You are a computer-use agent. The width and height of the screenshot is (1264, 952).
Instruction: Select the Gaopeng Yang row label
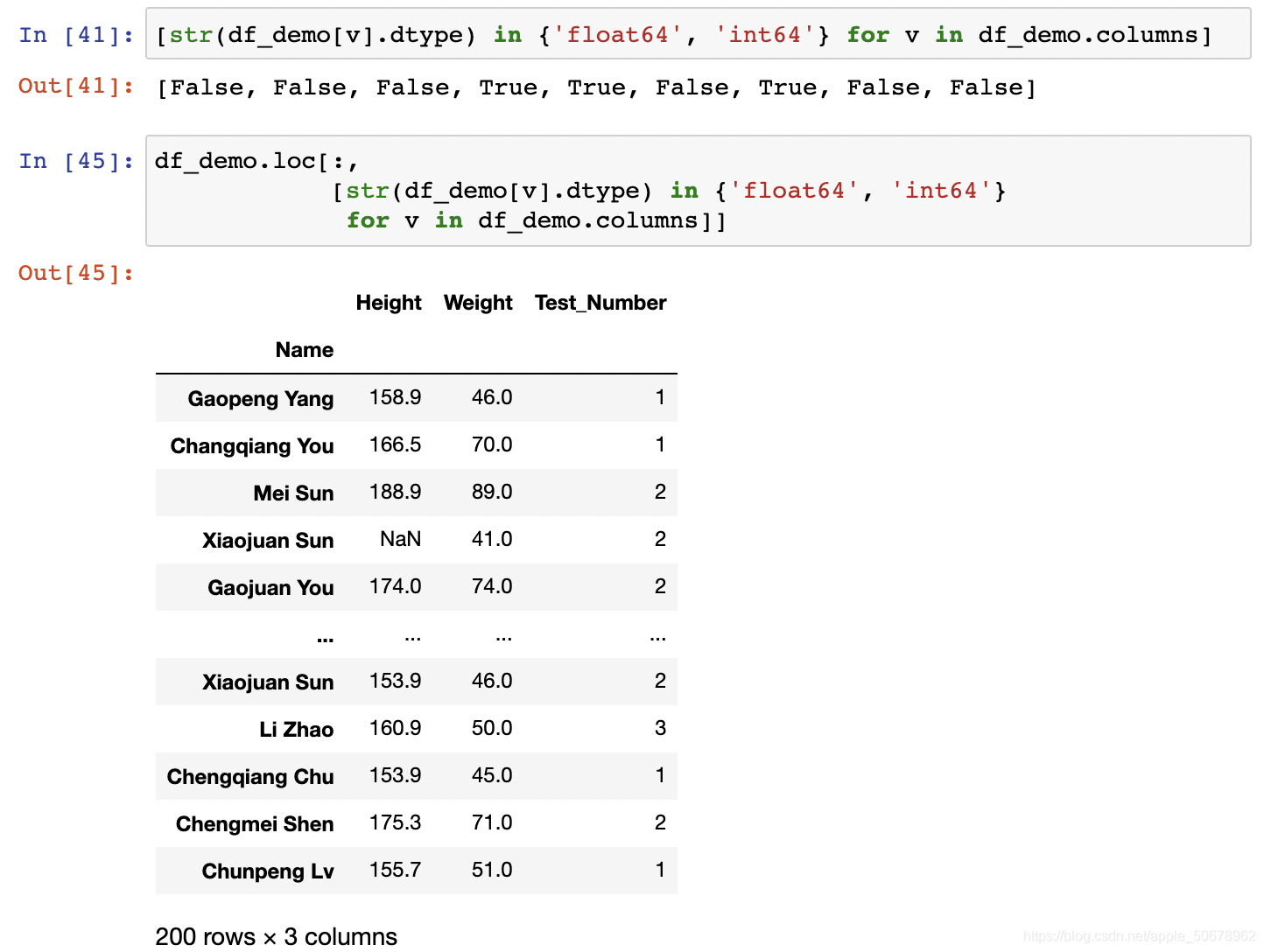[261, 399]
